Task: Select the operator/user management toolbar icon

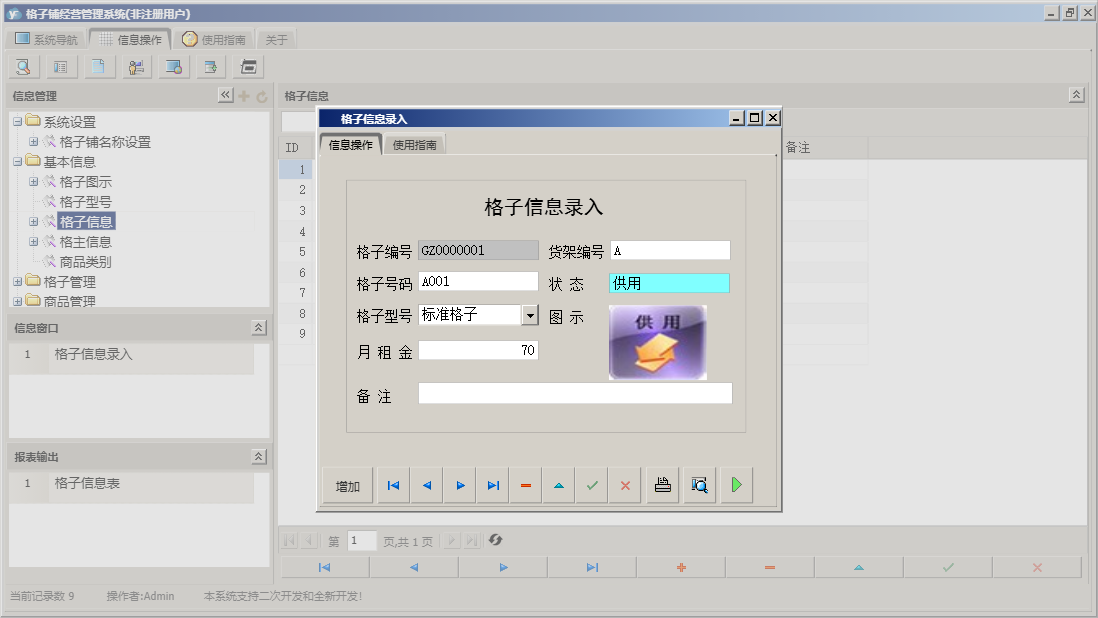Action: click(x=136, y=66)
